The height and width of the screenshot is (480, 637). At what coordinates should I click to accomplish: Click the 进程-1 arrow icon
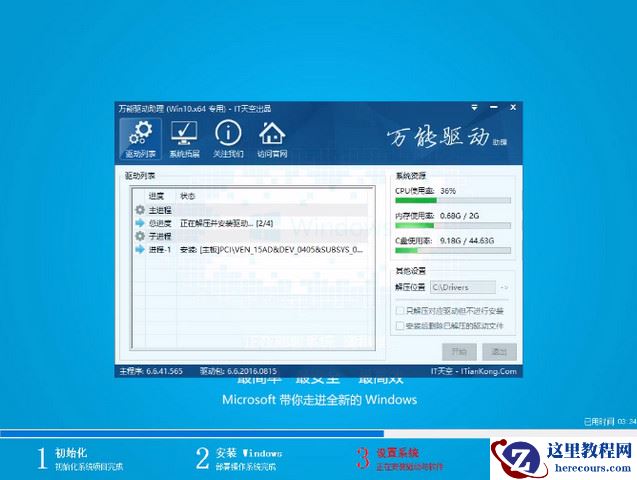point(140,249)
